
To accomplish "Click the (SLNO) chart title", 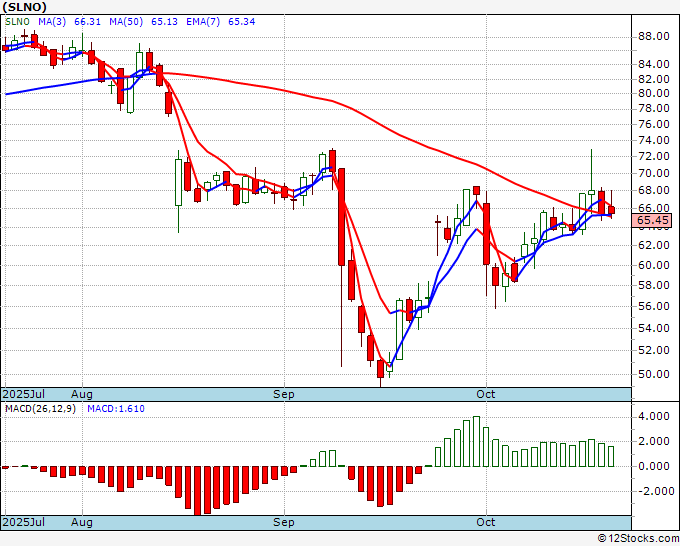I will (x=24, y=7).
